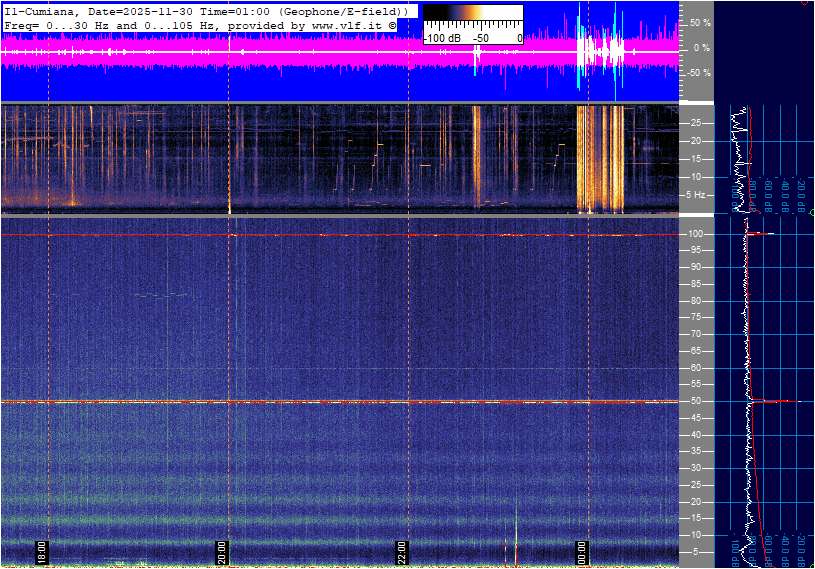Jump to the 00:00 midnight time marker

coord(582,552)
